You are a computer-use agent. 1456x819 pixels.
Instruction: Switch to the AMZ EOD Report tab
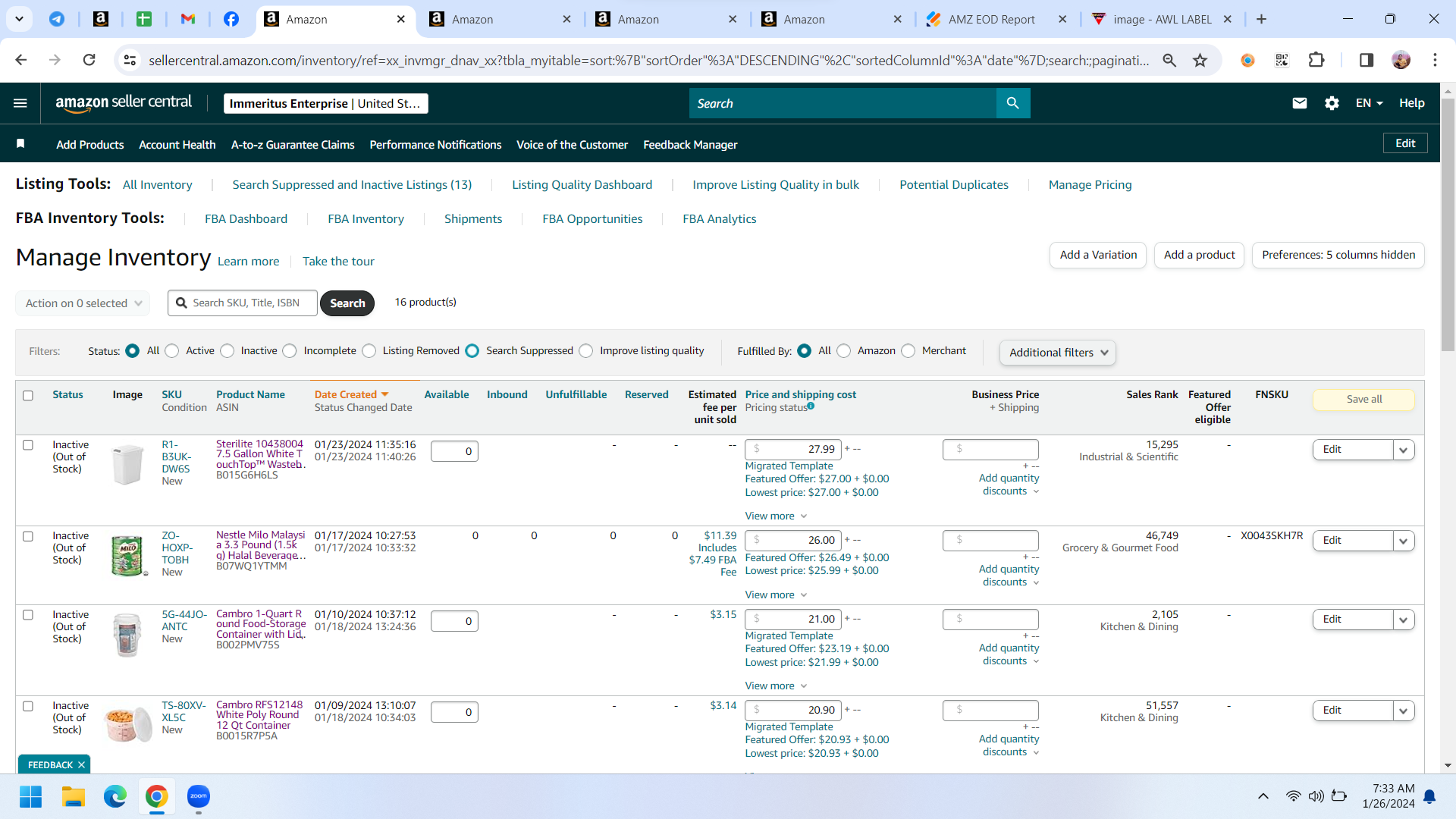[990, 19]
